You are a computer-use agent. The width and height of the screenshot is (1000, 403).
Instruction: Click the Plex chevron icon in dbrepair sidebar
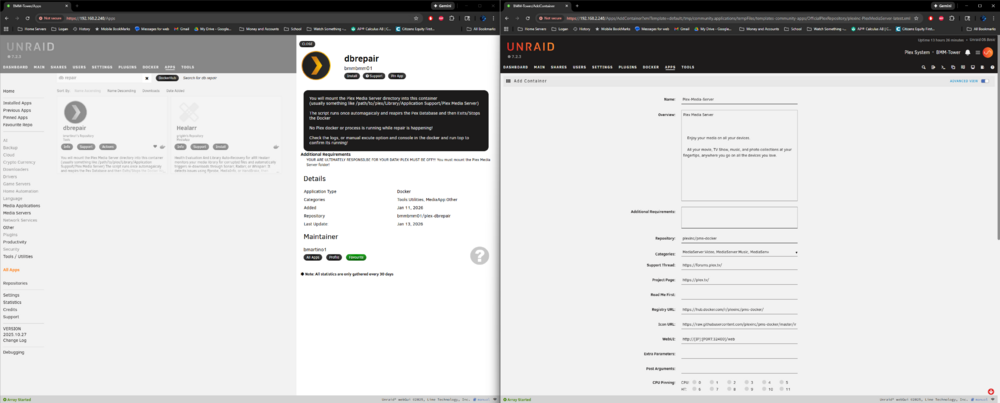click(x=316, y=64)
